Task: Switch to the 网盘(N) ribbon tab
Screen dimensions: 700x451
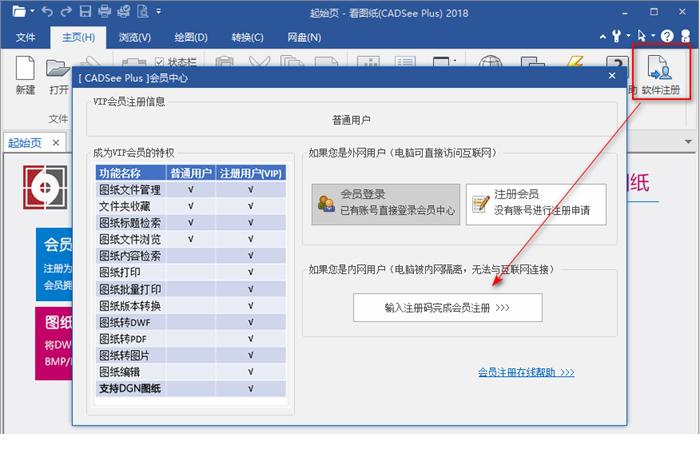Action: (304, 37)
